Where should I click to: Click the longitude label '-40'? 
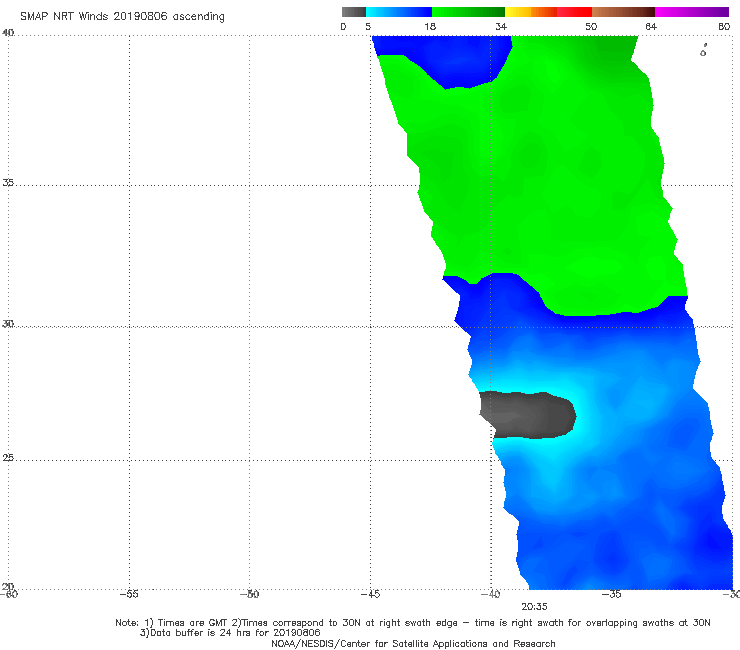(x=490, y=594)
